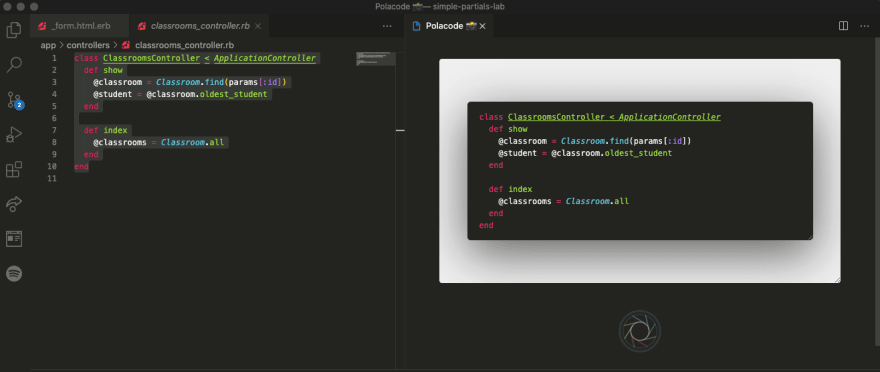Click the editor minimap preview
This screenshot has width=880, height=372.
[376, 59]
